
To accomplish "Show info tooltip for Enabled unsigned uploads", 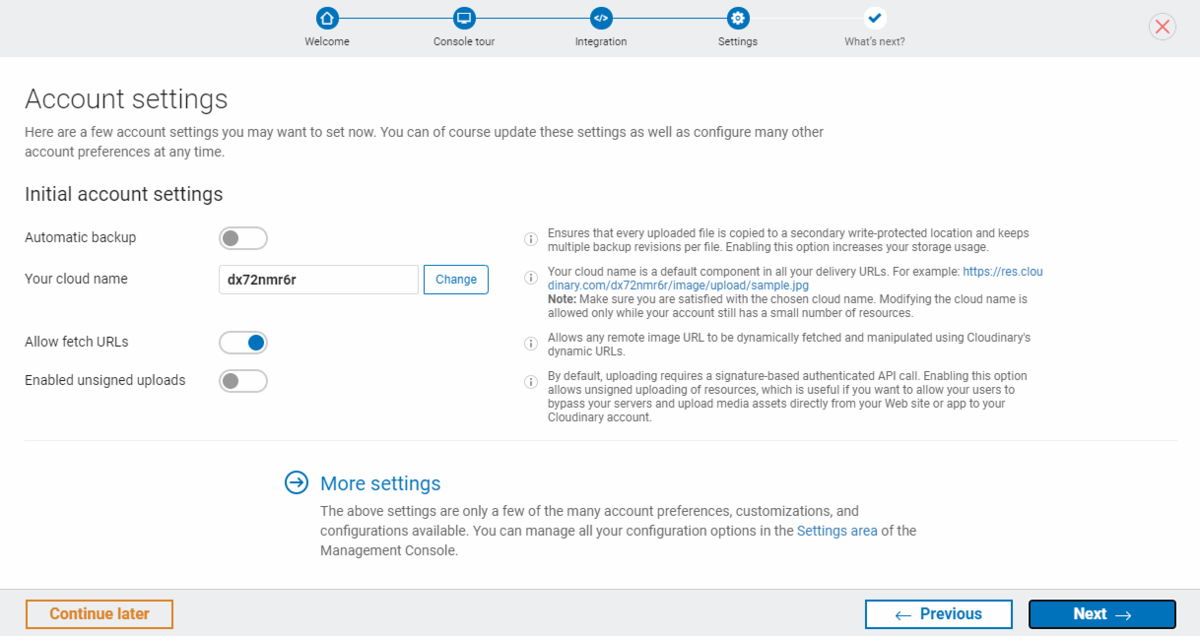I will 531,382.
